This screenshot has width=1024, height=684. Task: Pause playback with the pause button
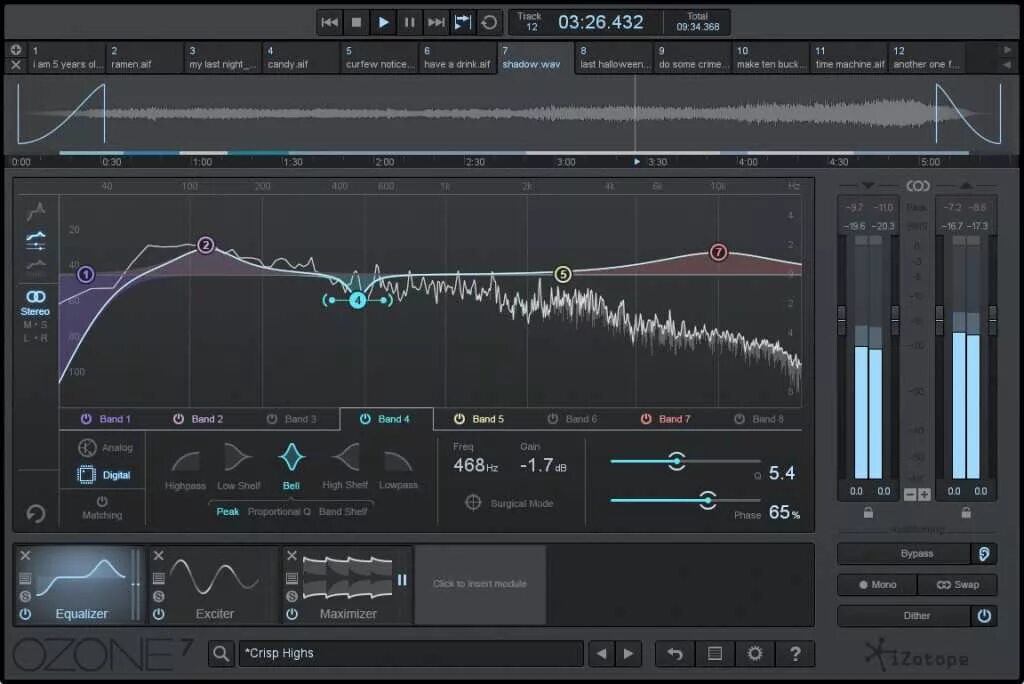click(x=409, y=22)
